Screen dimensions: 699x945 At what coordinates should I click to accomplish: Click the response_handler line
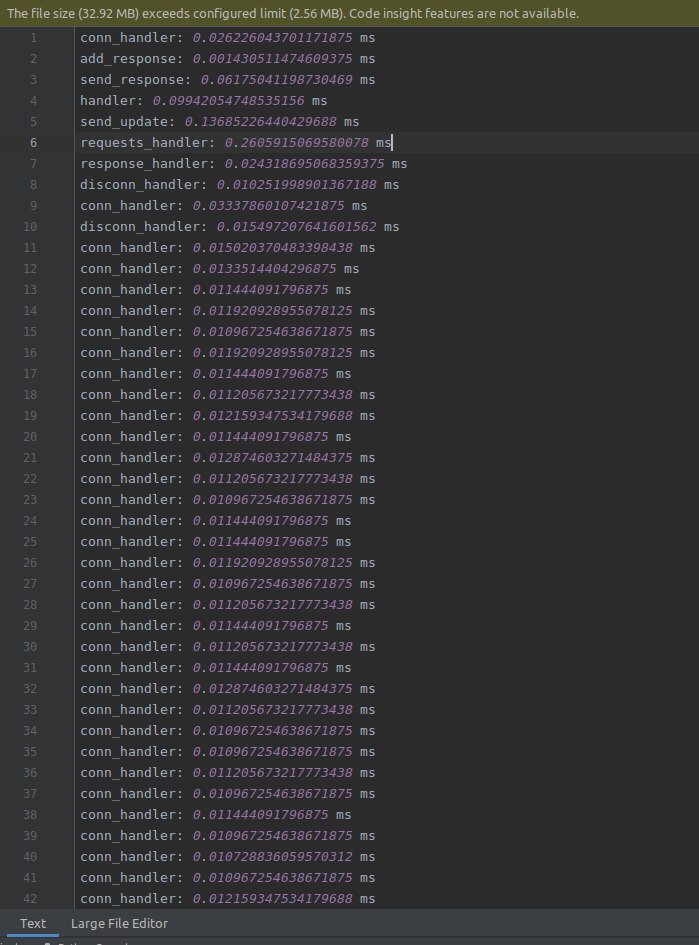click(243, 164)
